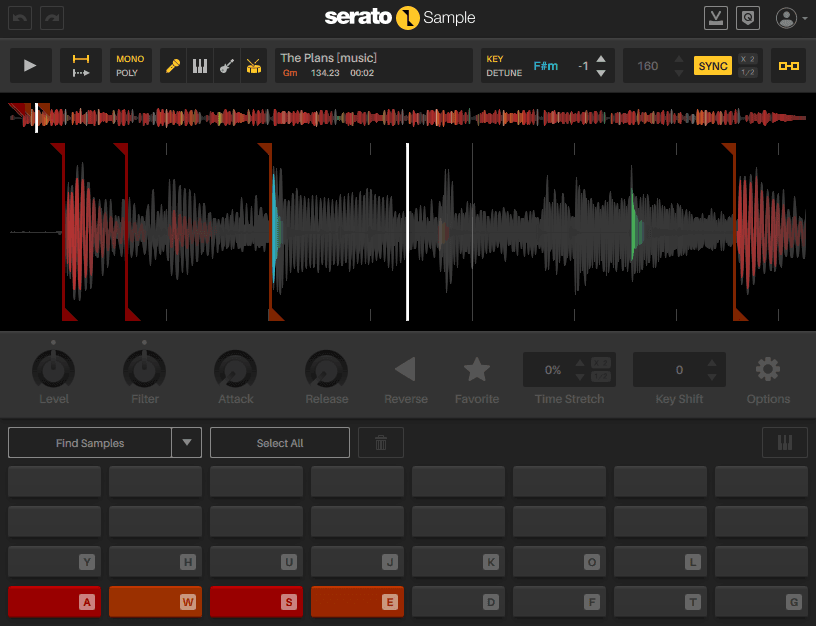The image size is (816, 626).
Task: Click the Find Samples button
Action: pos(90,443)
